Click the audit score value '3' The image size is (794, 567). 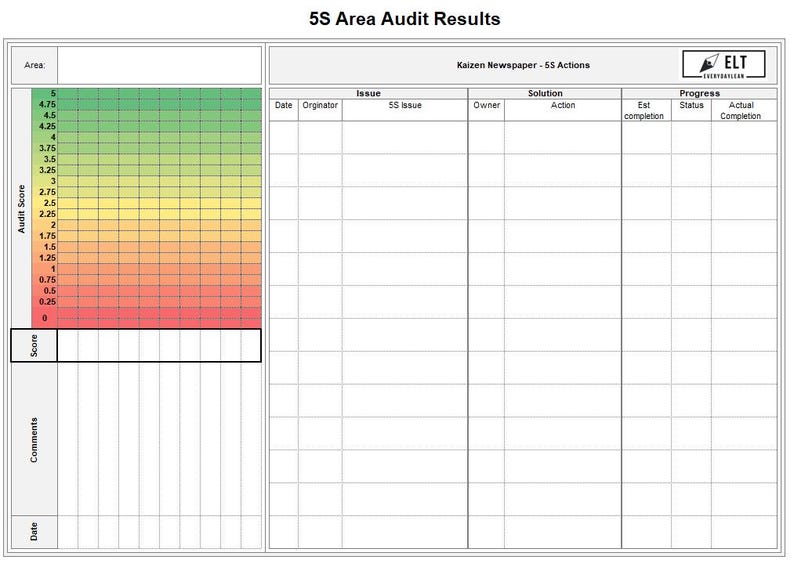point(53,181)
